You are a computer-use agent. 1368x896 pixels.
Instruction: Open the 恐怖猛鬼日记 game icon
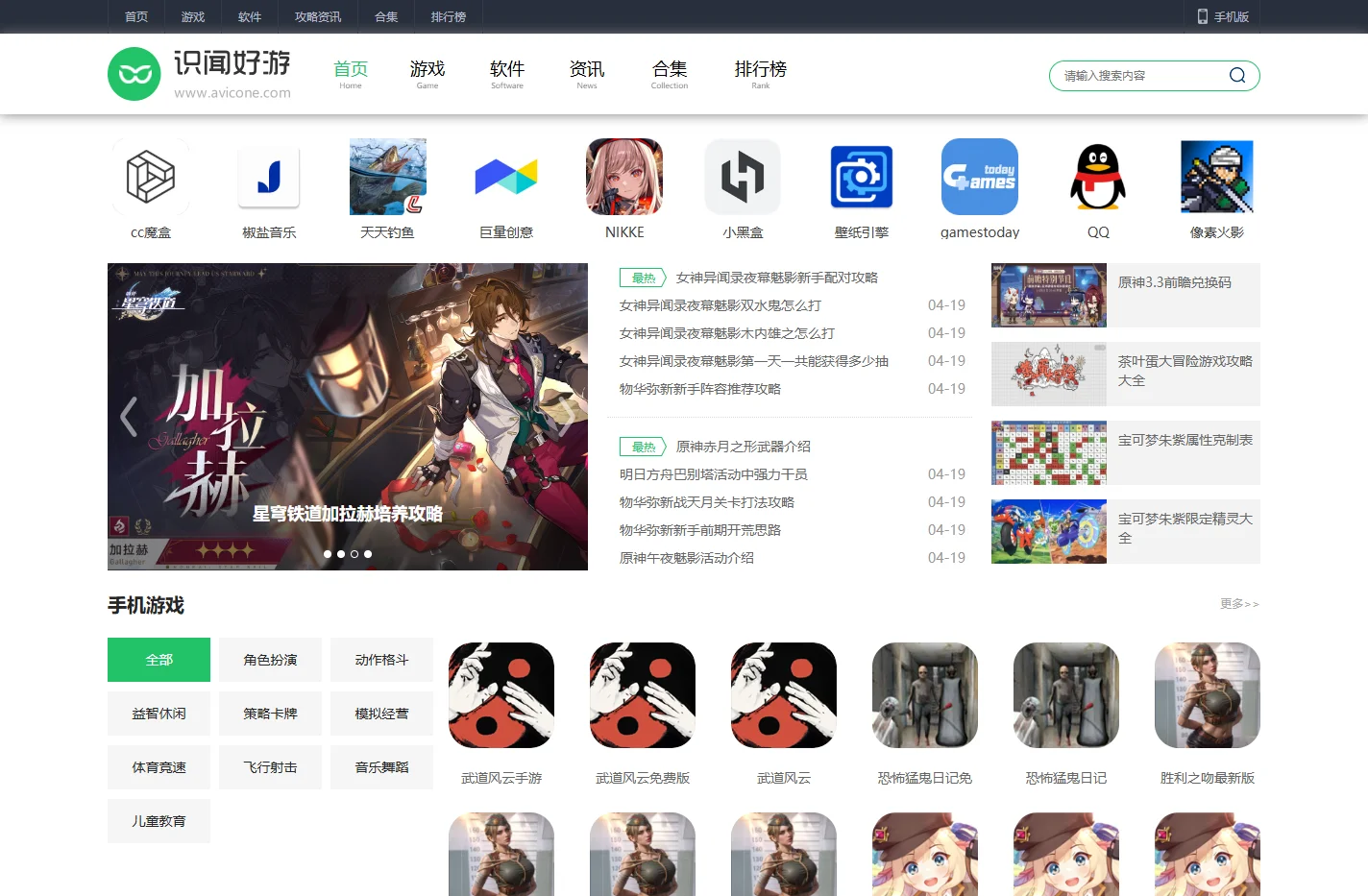tap(1066, 695)
